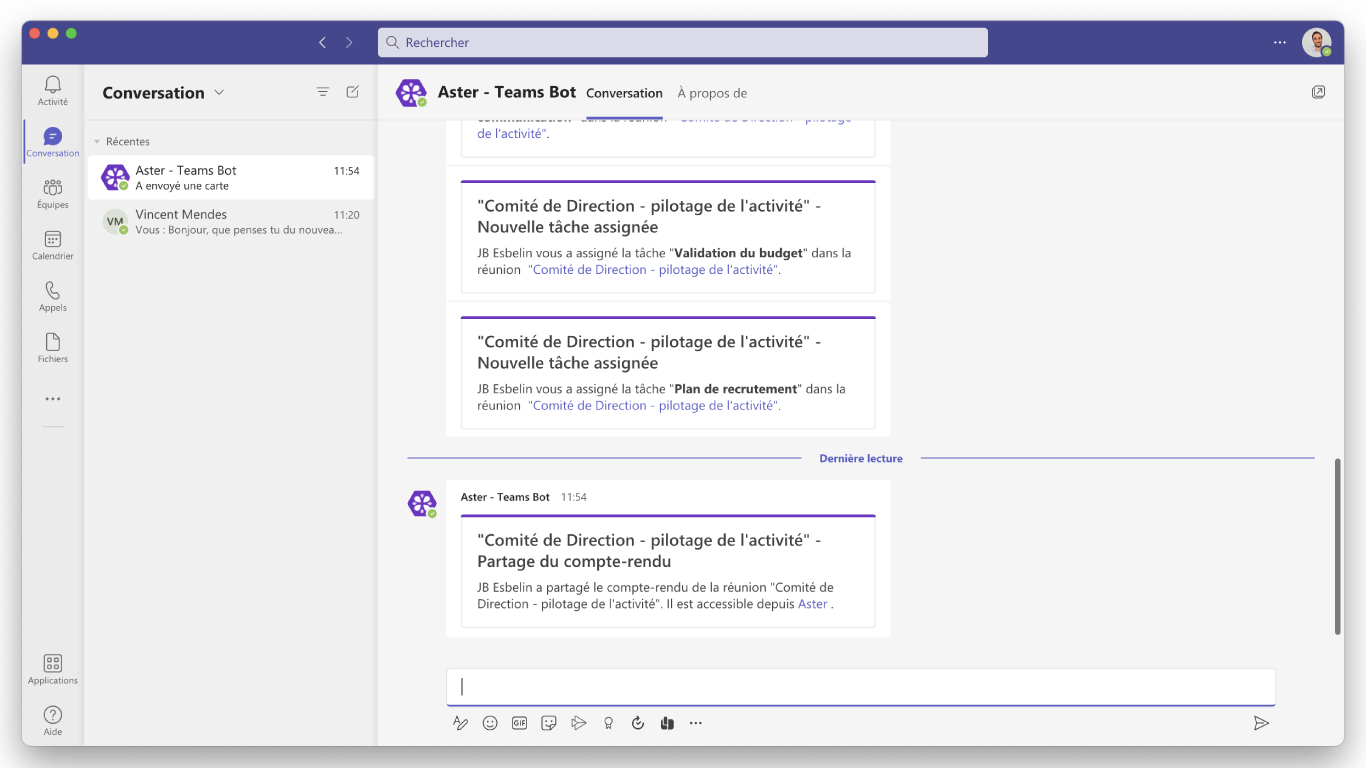
Task: Click 'A envoyé une carte' preview text
Action: pos(182,186)
